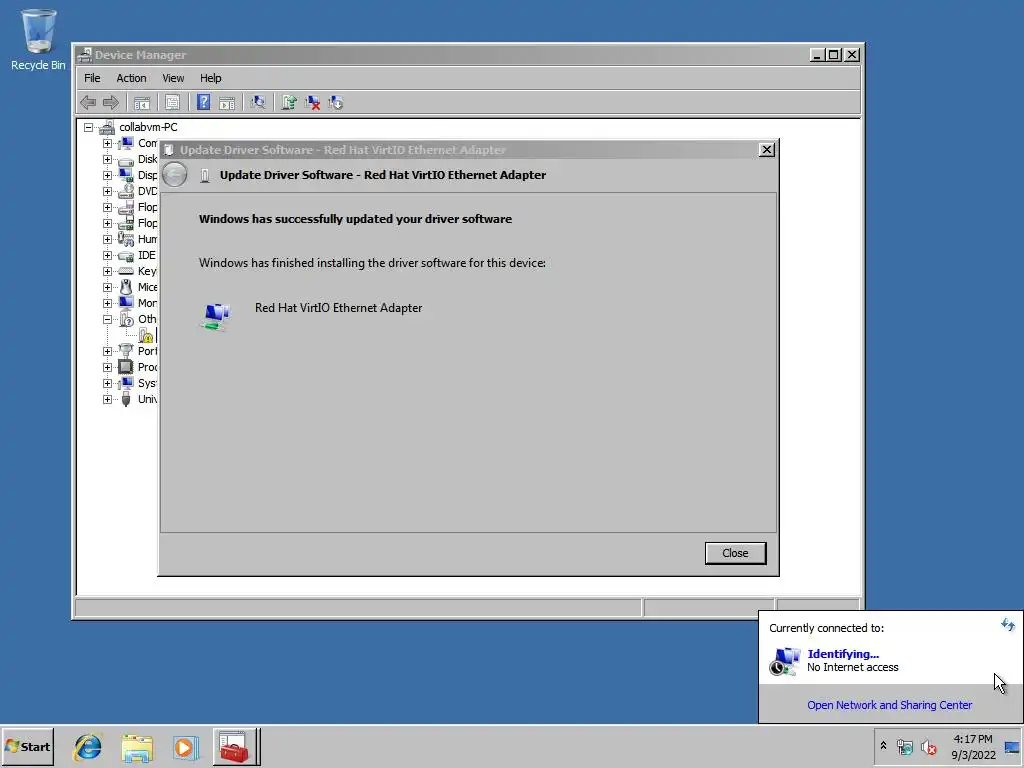
Task: Click the Start button
Action: click(x=27, y=746)
